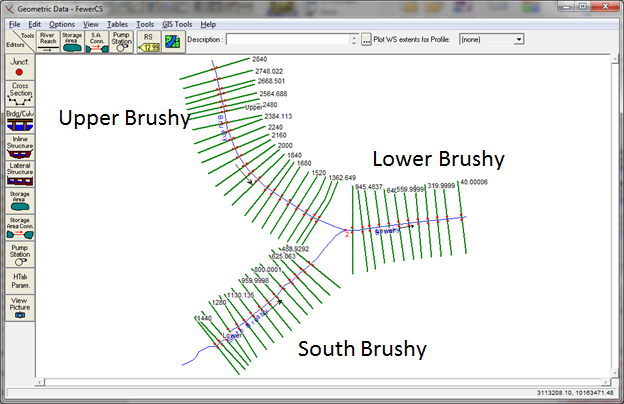Select the River Reach drawing tool
This screenshot has width=624, height=404.
(47, 40)
